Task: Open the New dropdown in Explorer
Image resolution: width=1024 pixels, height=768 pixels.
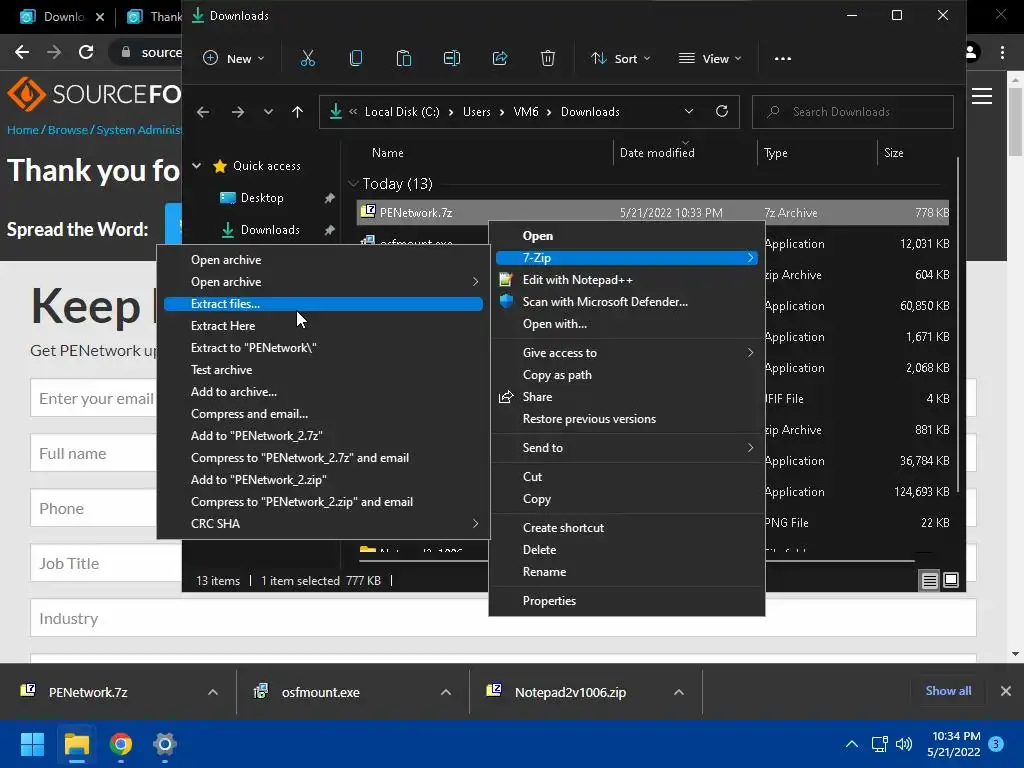Action: coord(233,58)
